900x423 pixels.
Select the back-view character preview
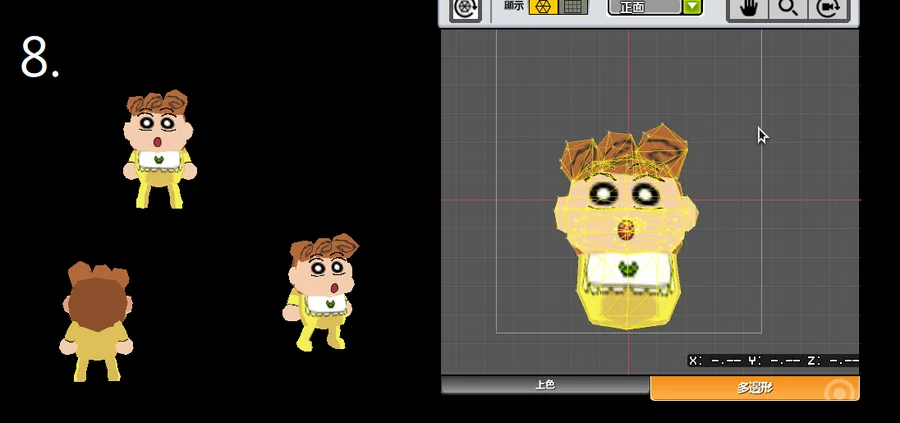95,322
